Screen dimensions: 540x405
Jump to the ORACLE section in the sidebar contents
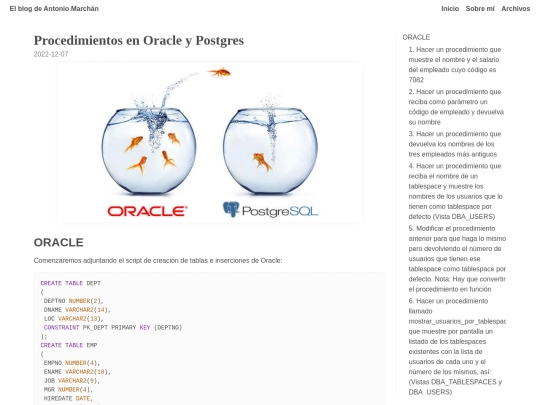coord(416,37)
